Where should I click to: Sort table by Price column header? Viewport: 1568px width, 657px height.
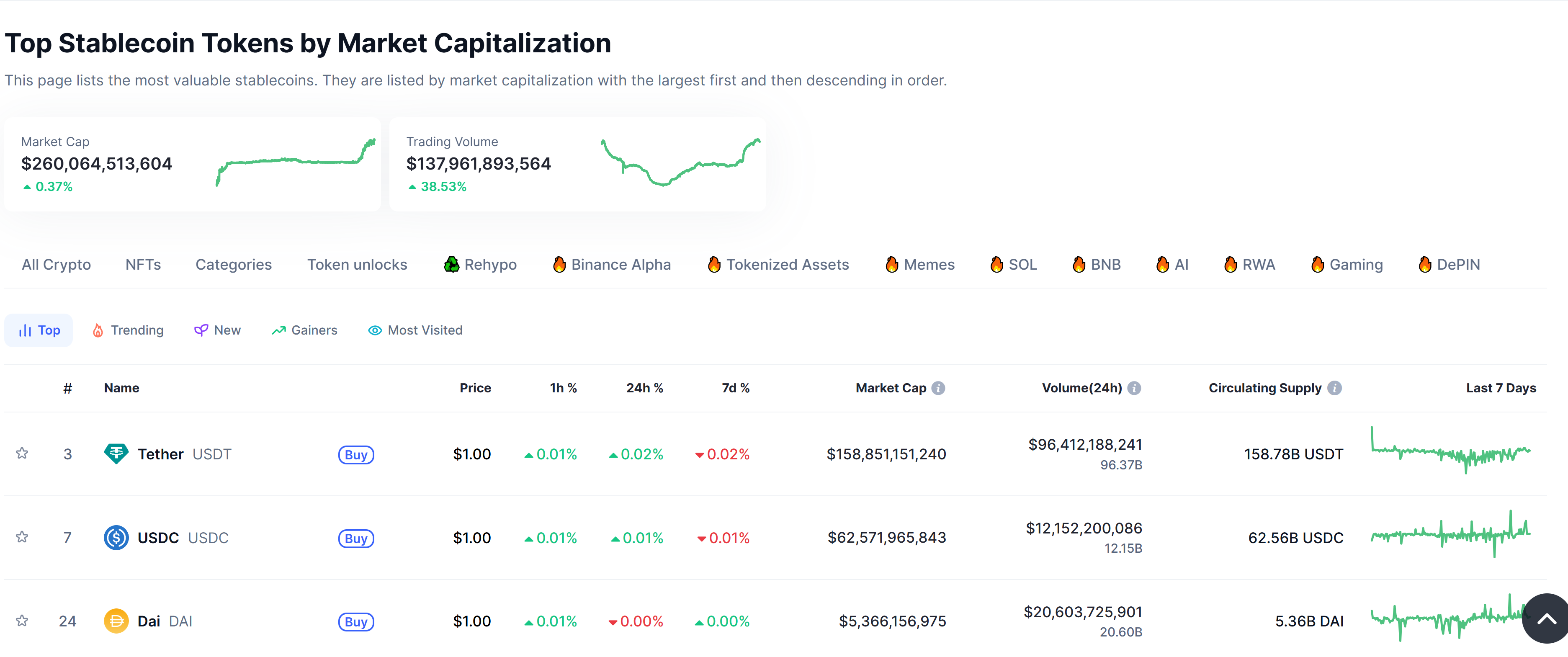click(x=475, y=388)
